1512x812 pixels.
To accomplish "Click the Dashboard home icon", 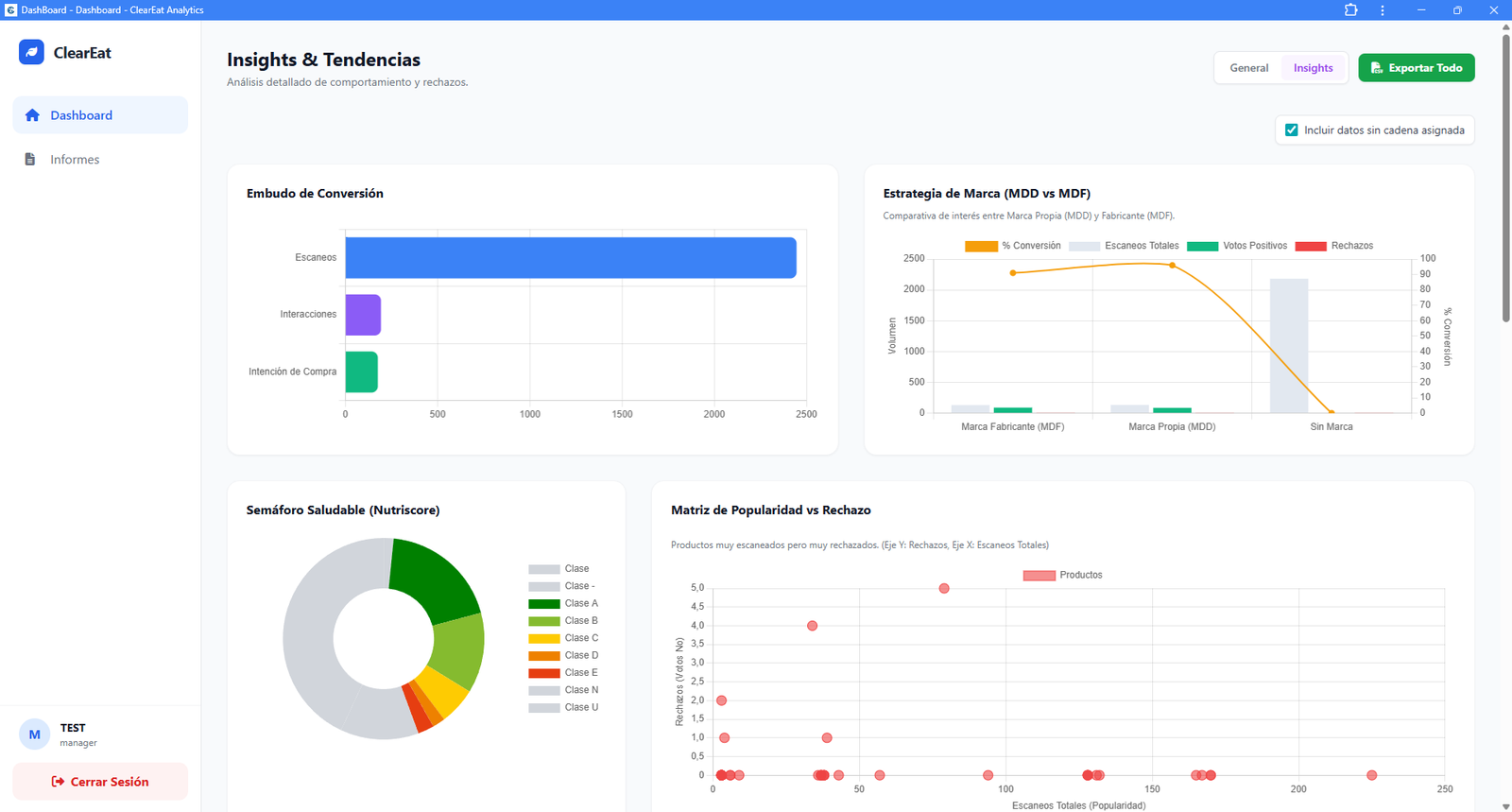I will coord(32,115).
